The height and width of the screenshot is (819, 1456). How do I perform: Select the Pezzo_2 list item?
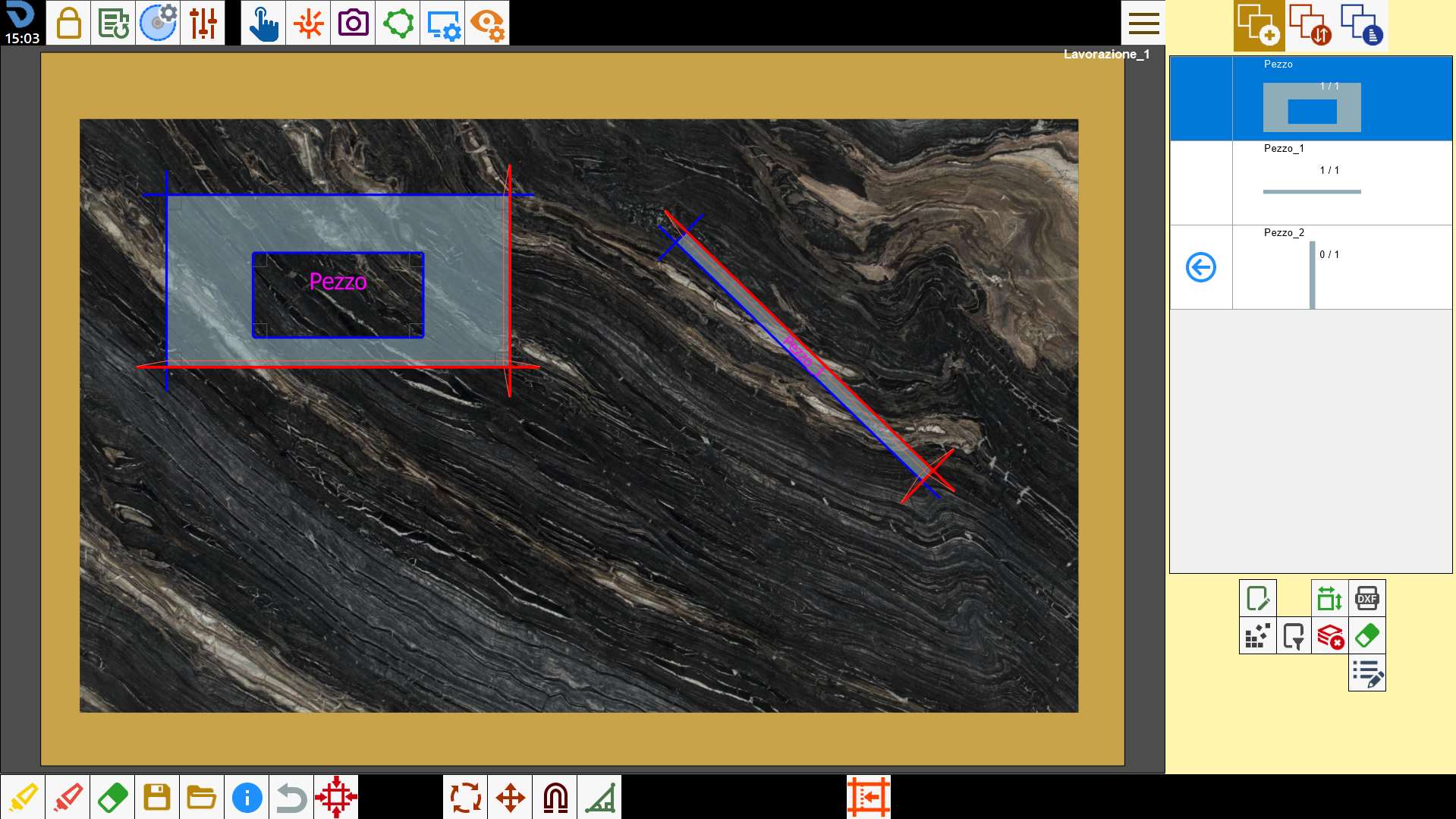[x=1311, y=267]
